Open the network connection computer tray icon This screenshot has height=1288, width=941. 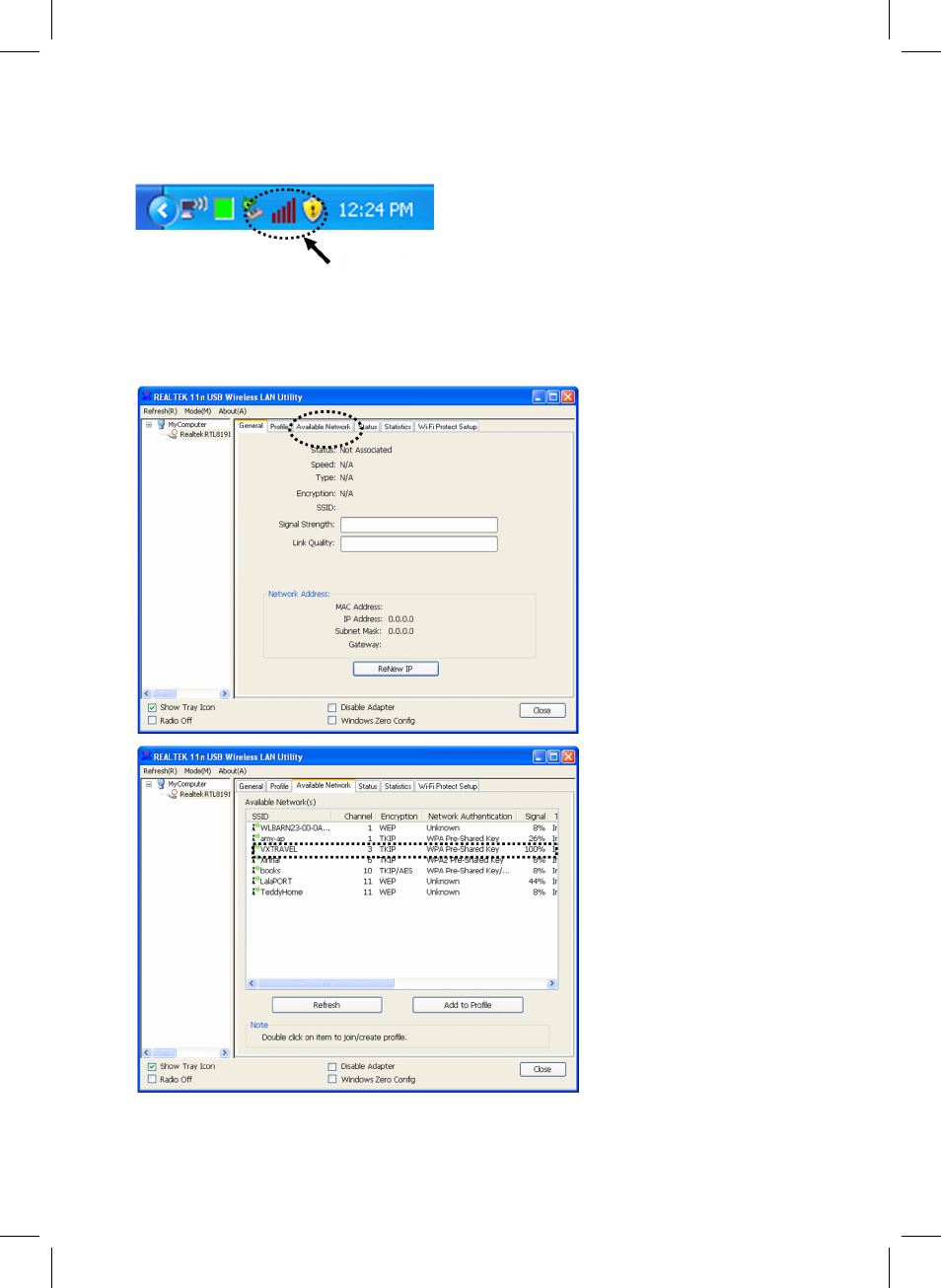coord(193,208)
